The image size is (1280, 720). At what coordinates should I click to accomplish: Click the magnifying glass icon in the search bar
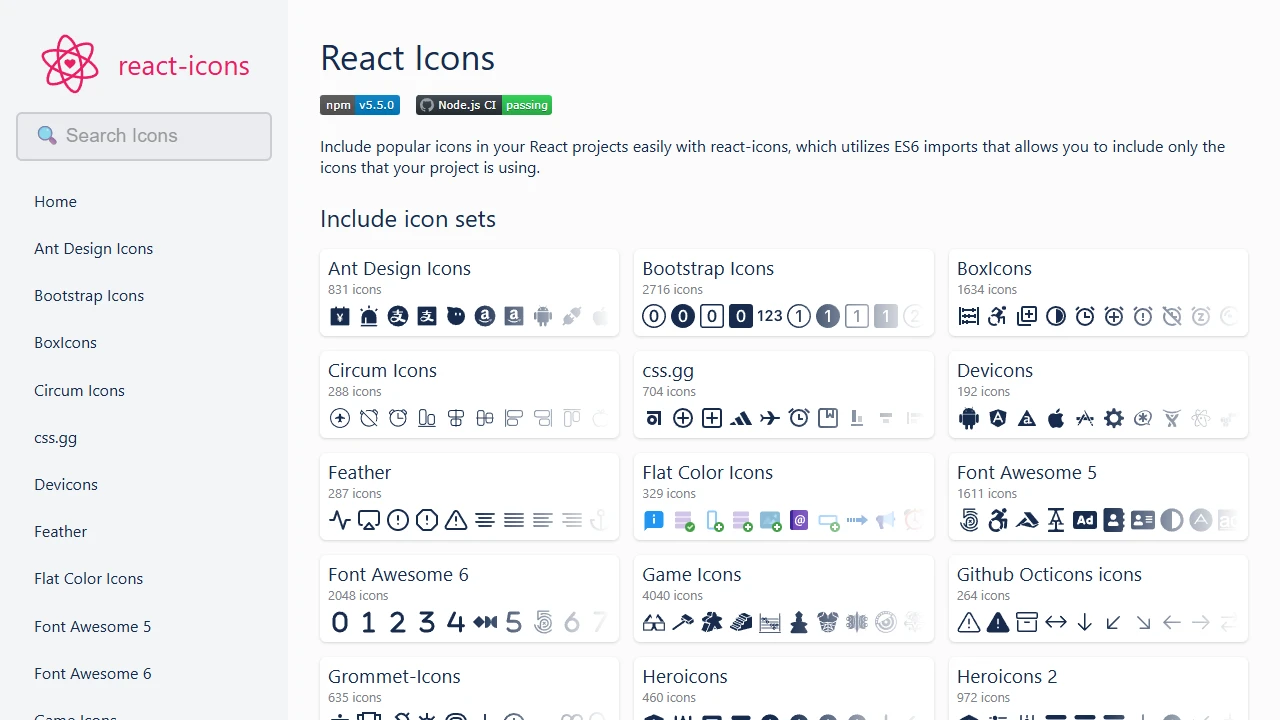pyautogui.click(x=46, y=135)
